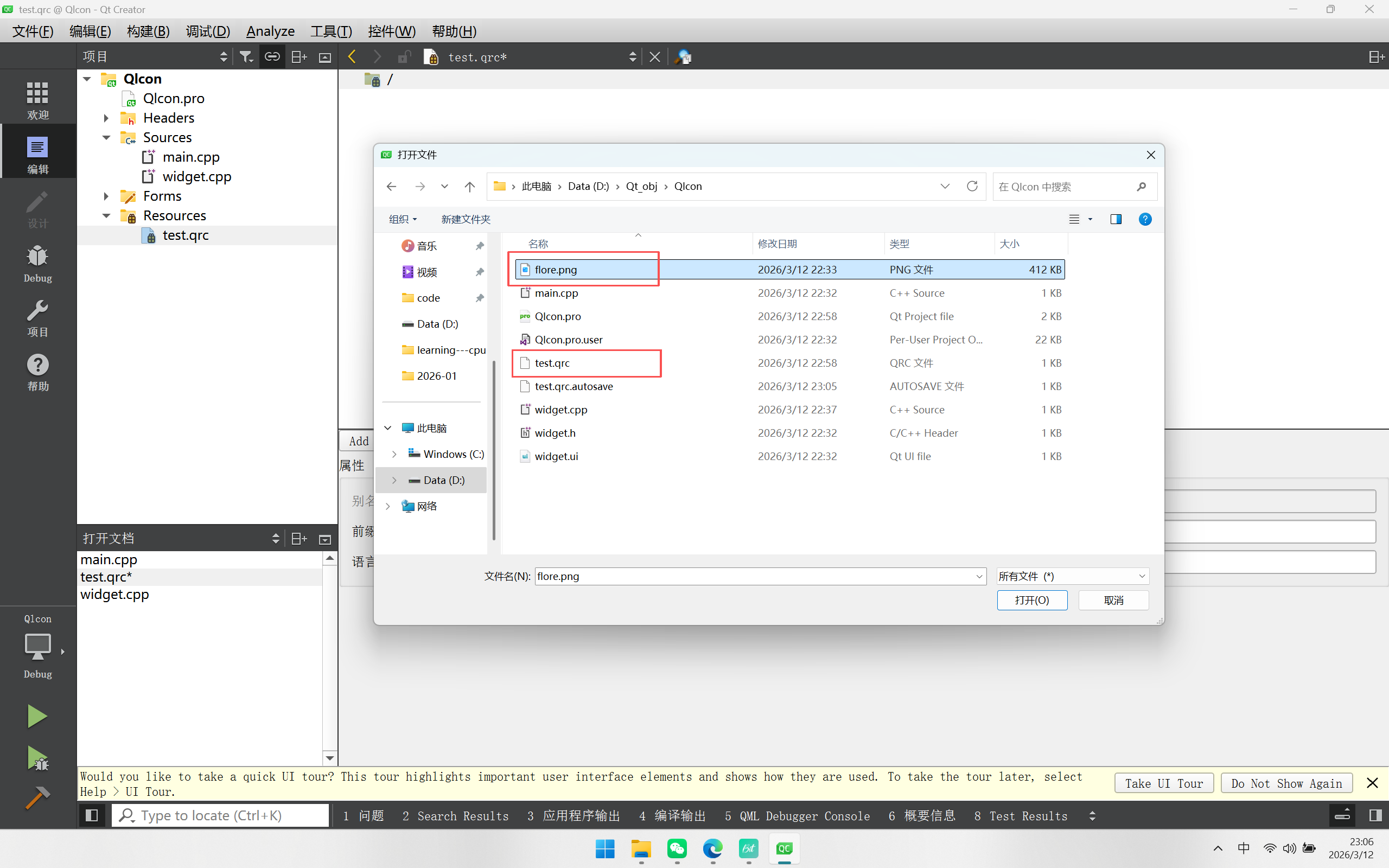The image size is (1389, 868).
Task: Go up one folder in dialog
Action: pyautogui.click(x=469, y=187)
